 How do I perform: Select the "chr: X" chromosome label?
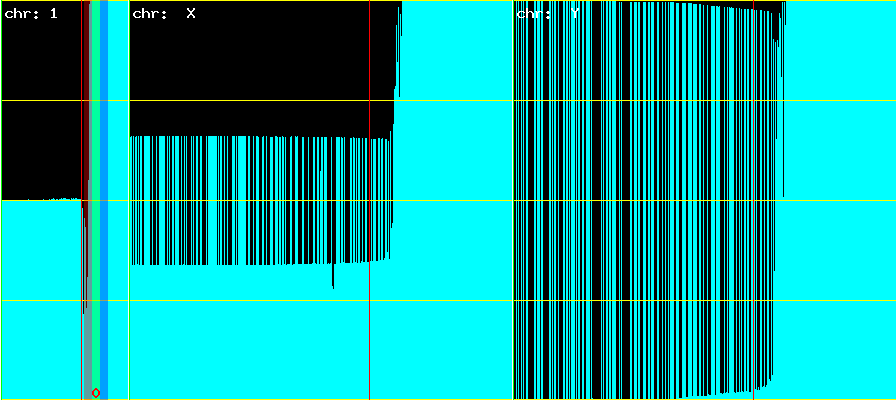point(163,14)
